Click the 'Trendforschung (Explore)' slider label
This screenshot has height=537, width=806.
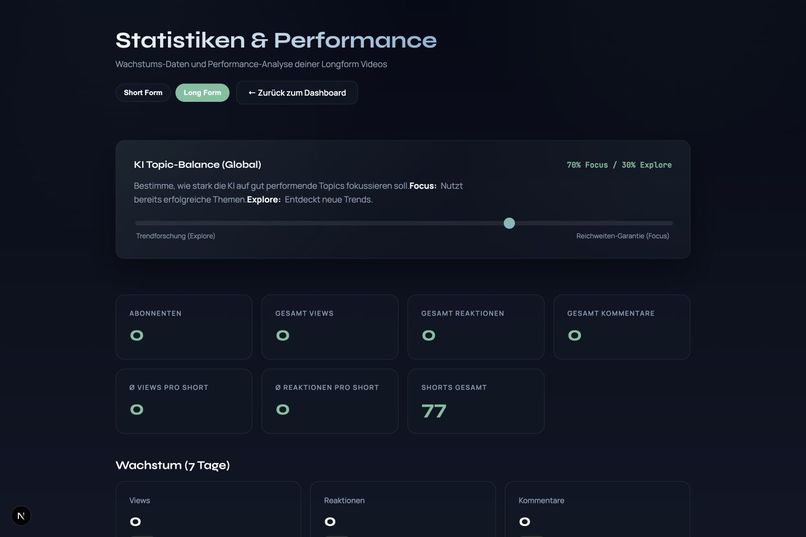pos(175,236)
